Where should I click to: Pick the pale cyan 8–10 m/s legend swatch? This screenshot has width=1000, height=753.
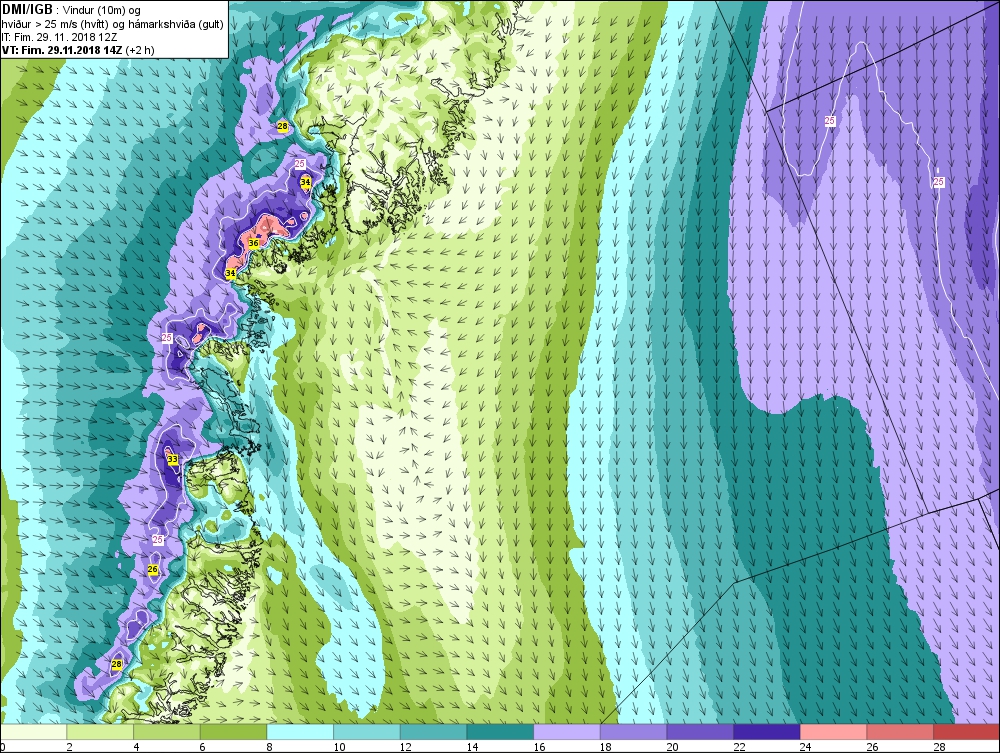[300, 731]
